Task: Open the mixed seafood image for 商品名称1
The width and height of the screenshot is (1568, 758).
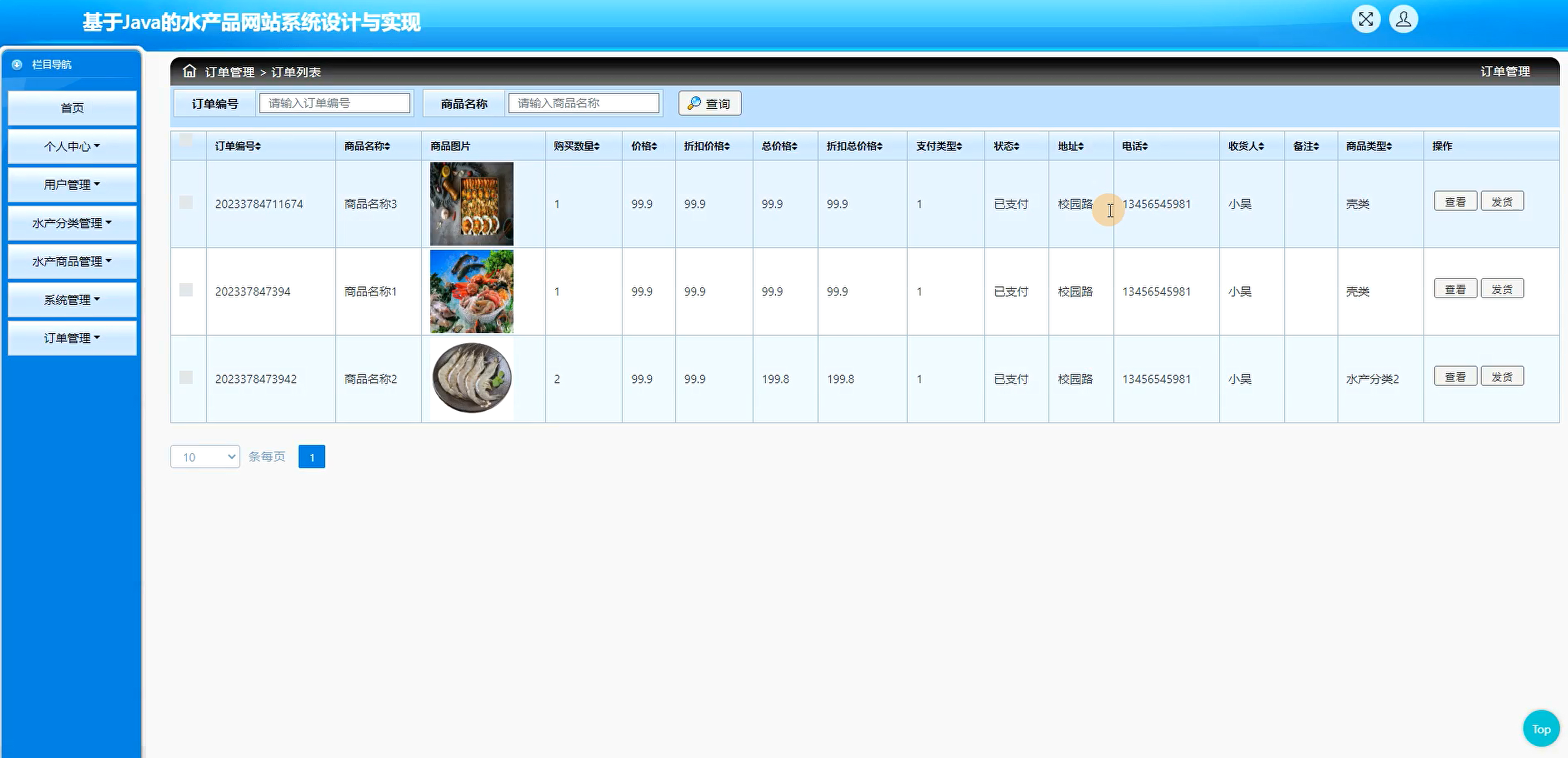Action: click(472, 291)
